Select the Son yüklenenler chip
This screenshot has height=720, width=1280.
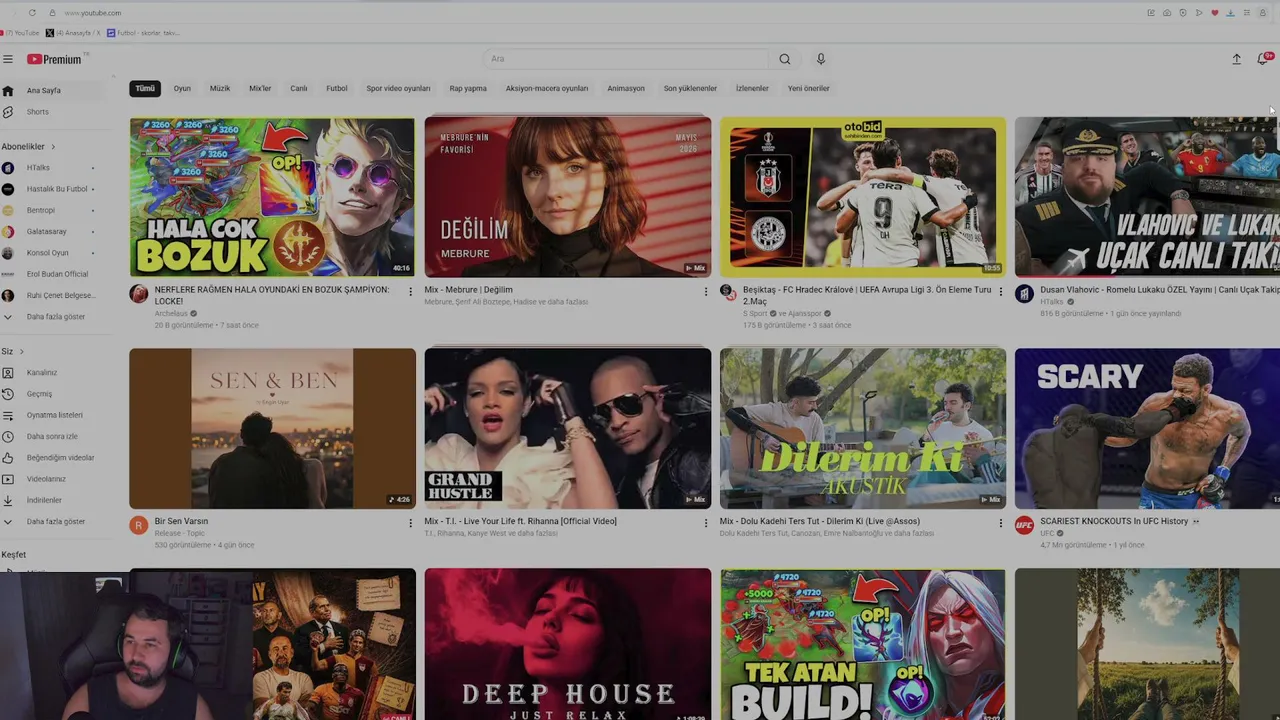(690, 89)
